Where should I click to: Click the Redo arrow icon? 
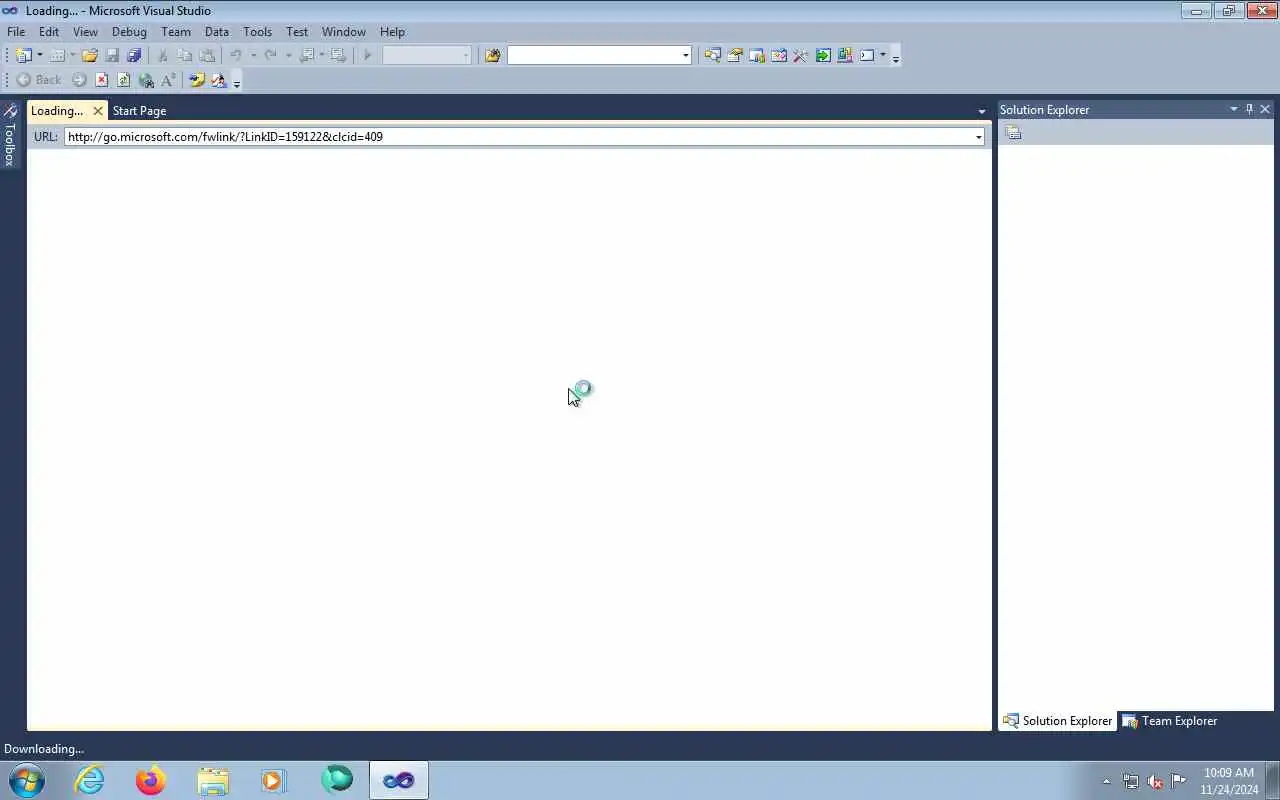(270, 56)
